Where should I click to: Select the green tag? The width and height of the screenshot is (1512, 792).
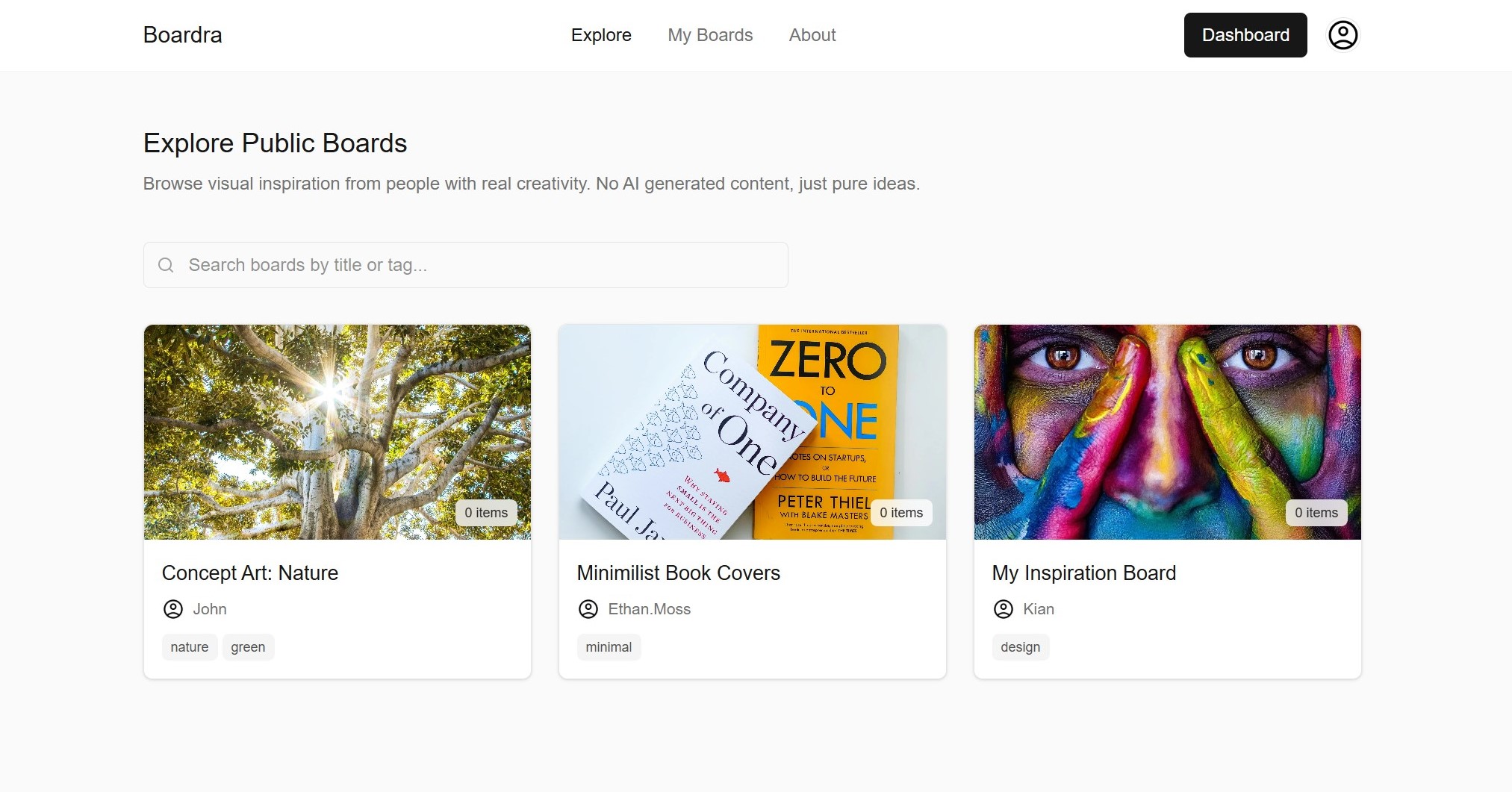click(x=248, y=647)
